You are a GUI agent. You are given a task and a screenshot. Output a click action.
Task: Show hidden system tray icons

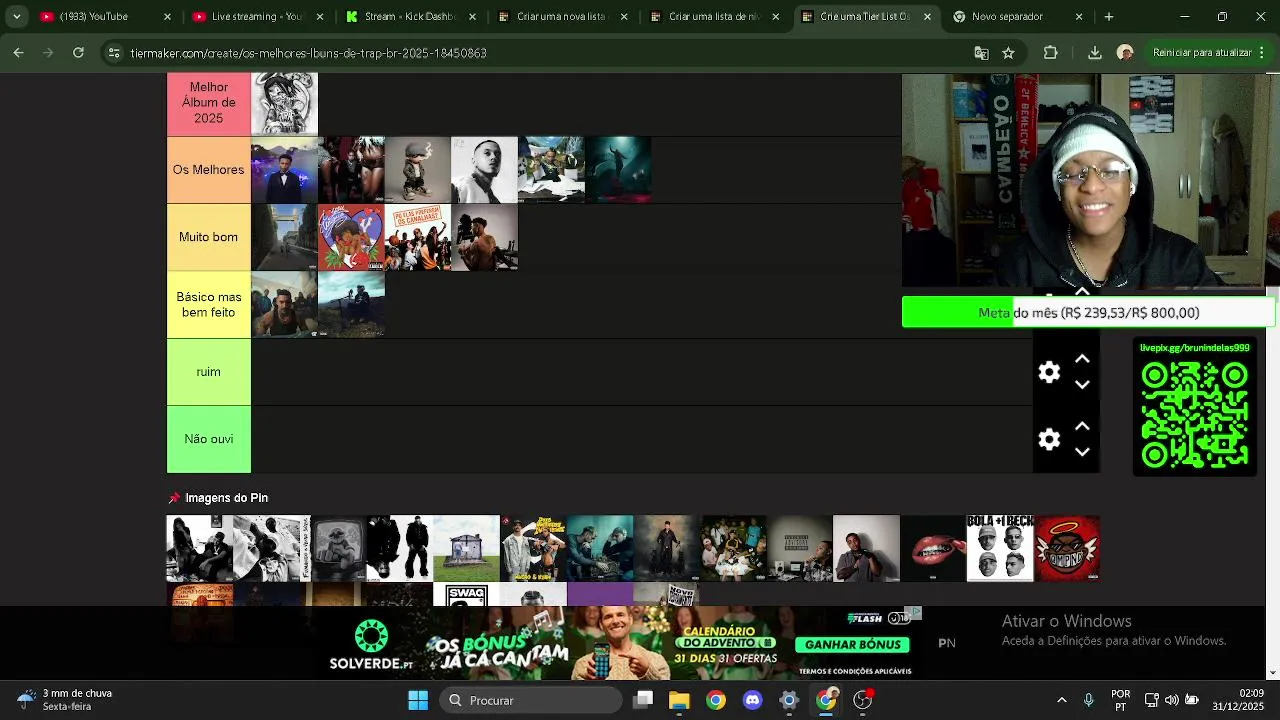pos(1061,700)
